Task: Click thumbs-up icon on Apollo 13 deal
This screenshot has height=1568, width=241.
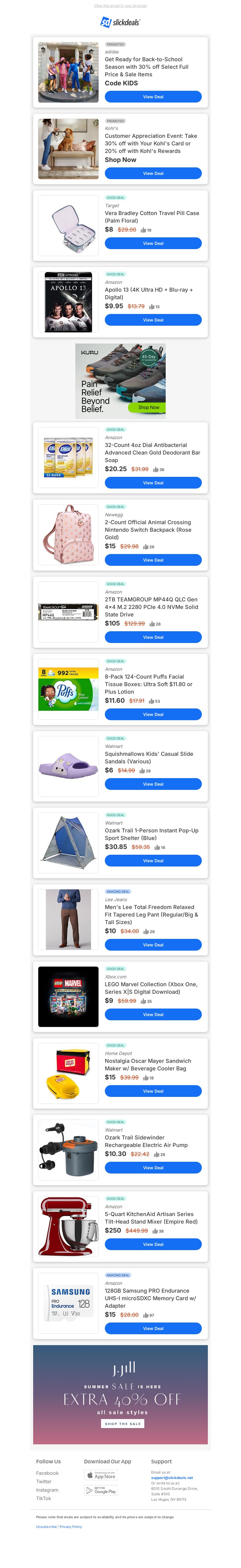Action: (152, 307)
